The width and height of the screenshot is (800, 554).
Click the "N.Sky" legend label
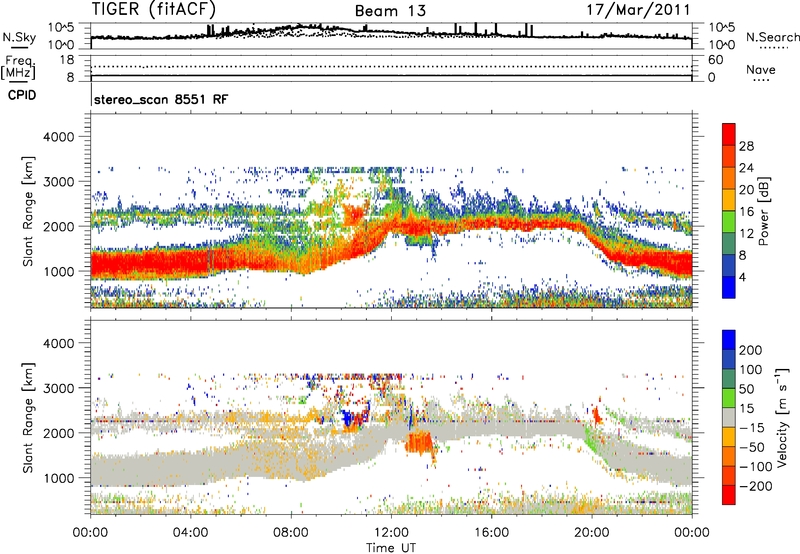(19, 37)
